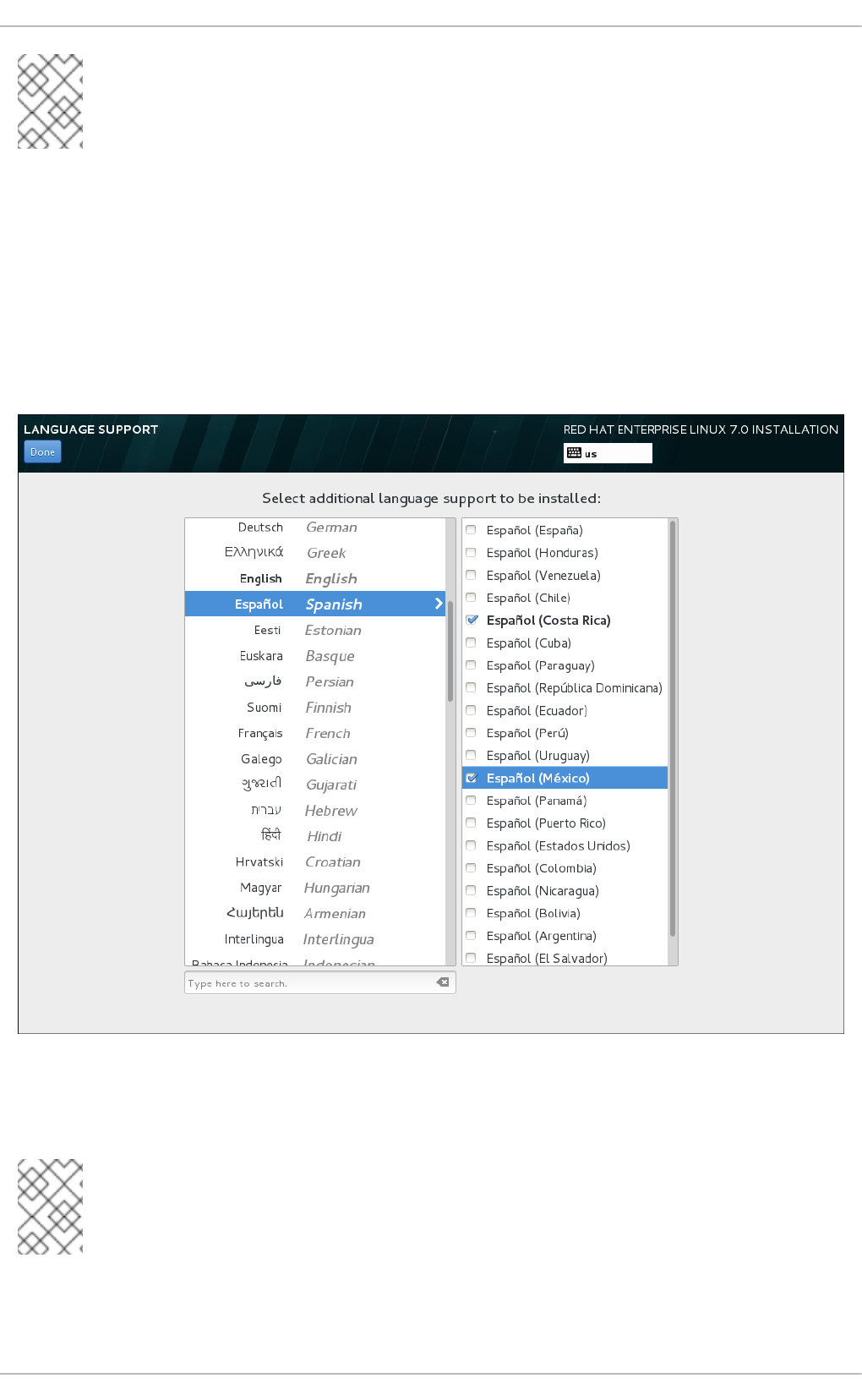The height and width of the screenshot is (1400, 862).
Task: Check Español (Colombia) locale
Action: [x=472, y=868]
